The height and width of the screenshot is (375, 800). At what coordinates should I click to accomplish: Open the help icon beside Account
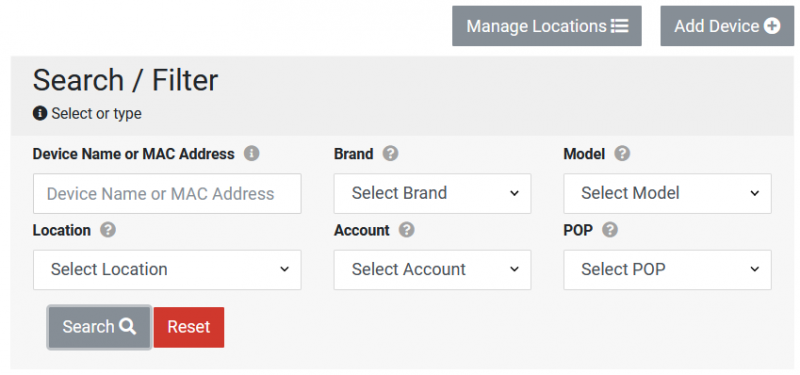[406, 230]
